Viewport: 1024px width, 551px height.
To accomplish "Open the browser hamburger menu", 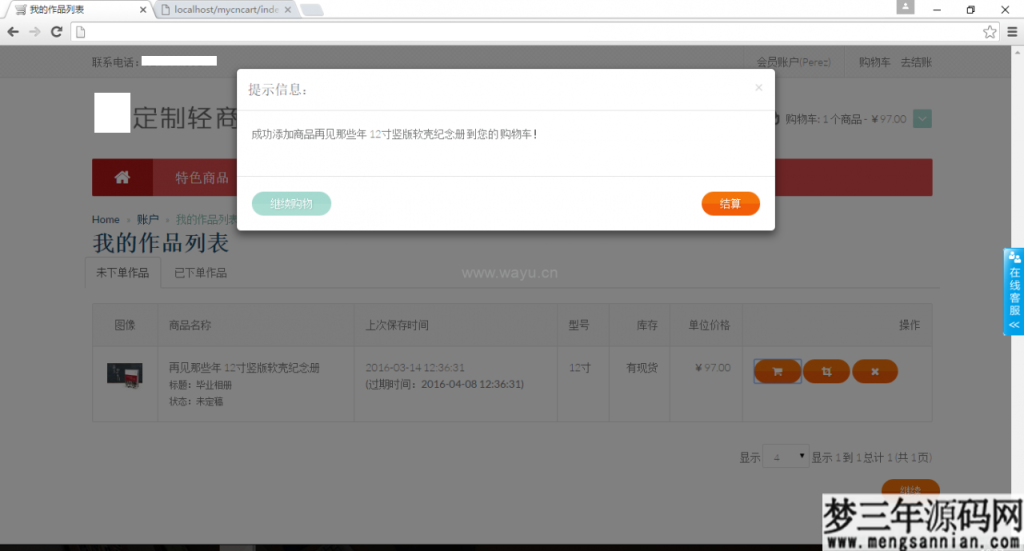I will click(1012, 31).
